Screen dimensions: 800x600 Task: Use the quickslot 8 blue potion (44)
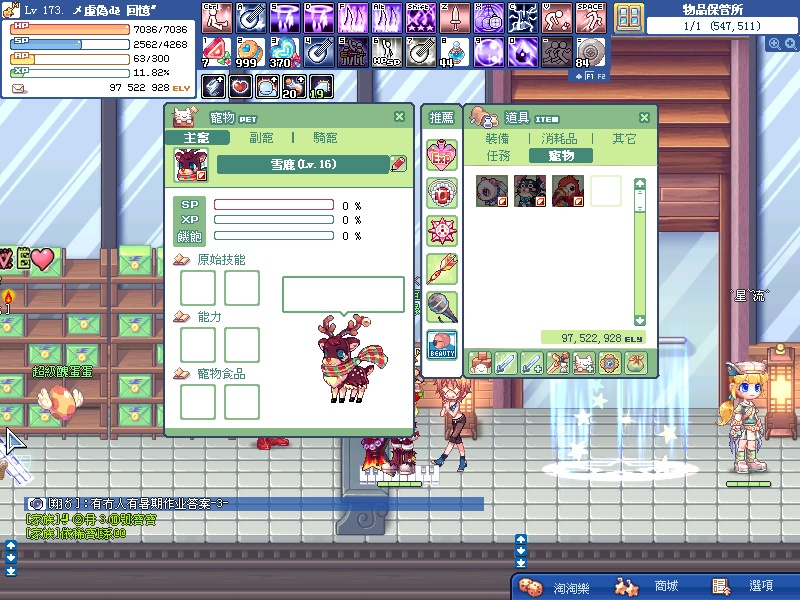[x=455, y=52]
